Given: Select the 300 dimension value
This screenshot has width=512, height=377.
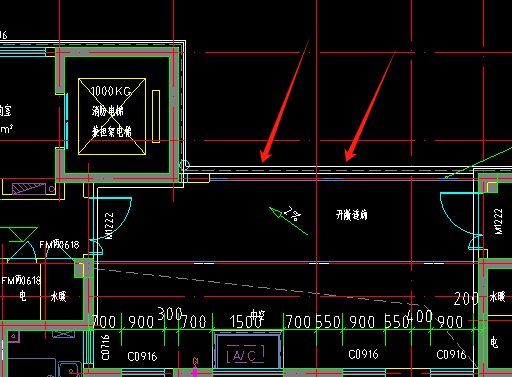Looking at the screenshot, I should coord(170,313).
